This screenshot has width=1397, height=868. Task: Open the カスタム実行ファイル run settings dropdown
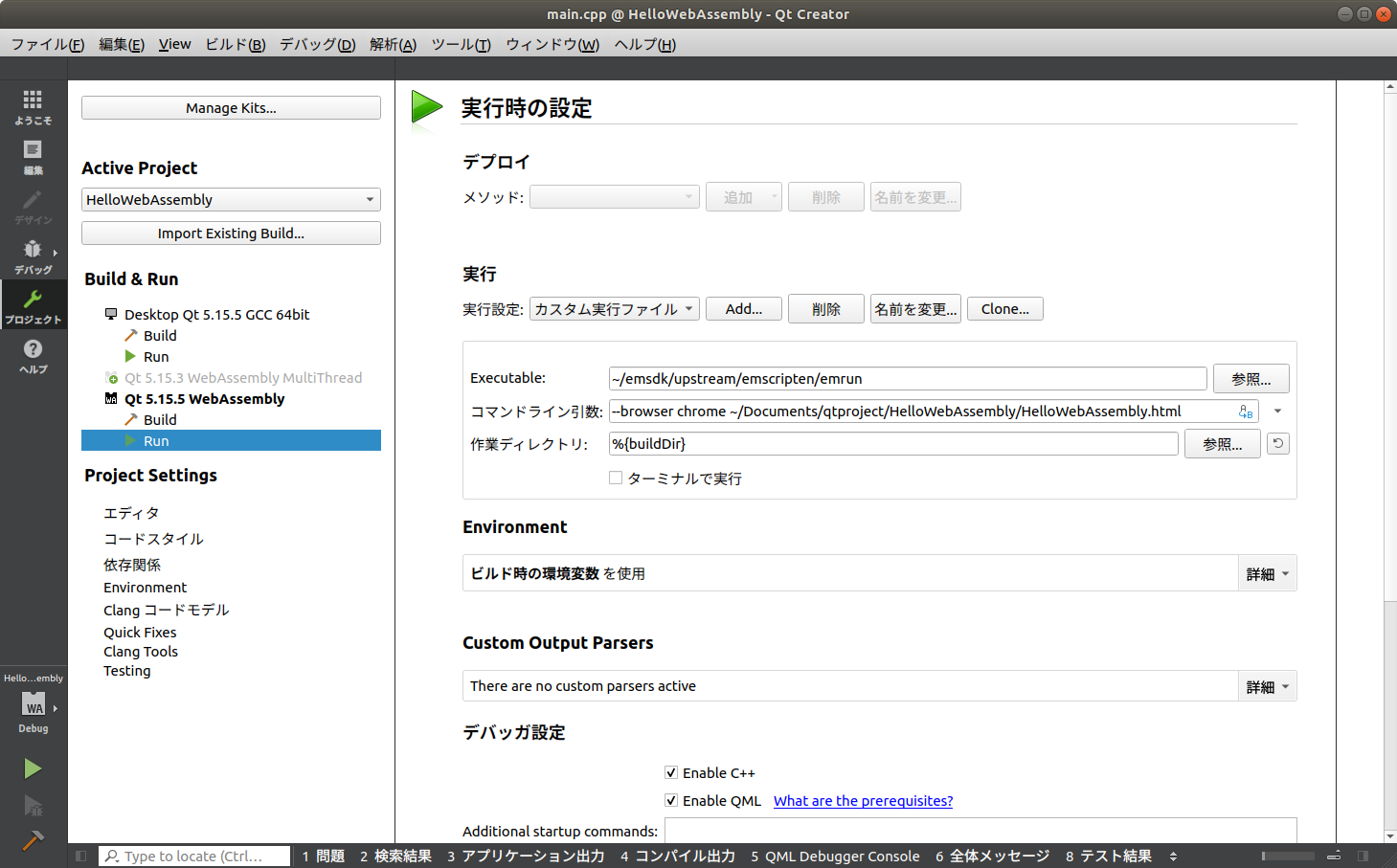click(x=614, y=308)
